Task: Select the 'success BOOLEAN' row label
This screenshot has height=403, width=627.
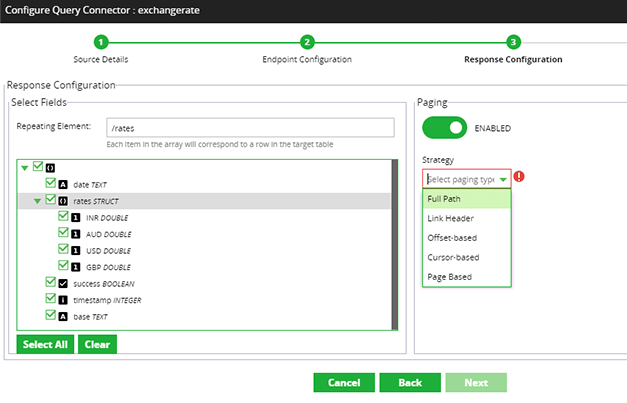Action: 104,284
